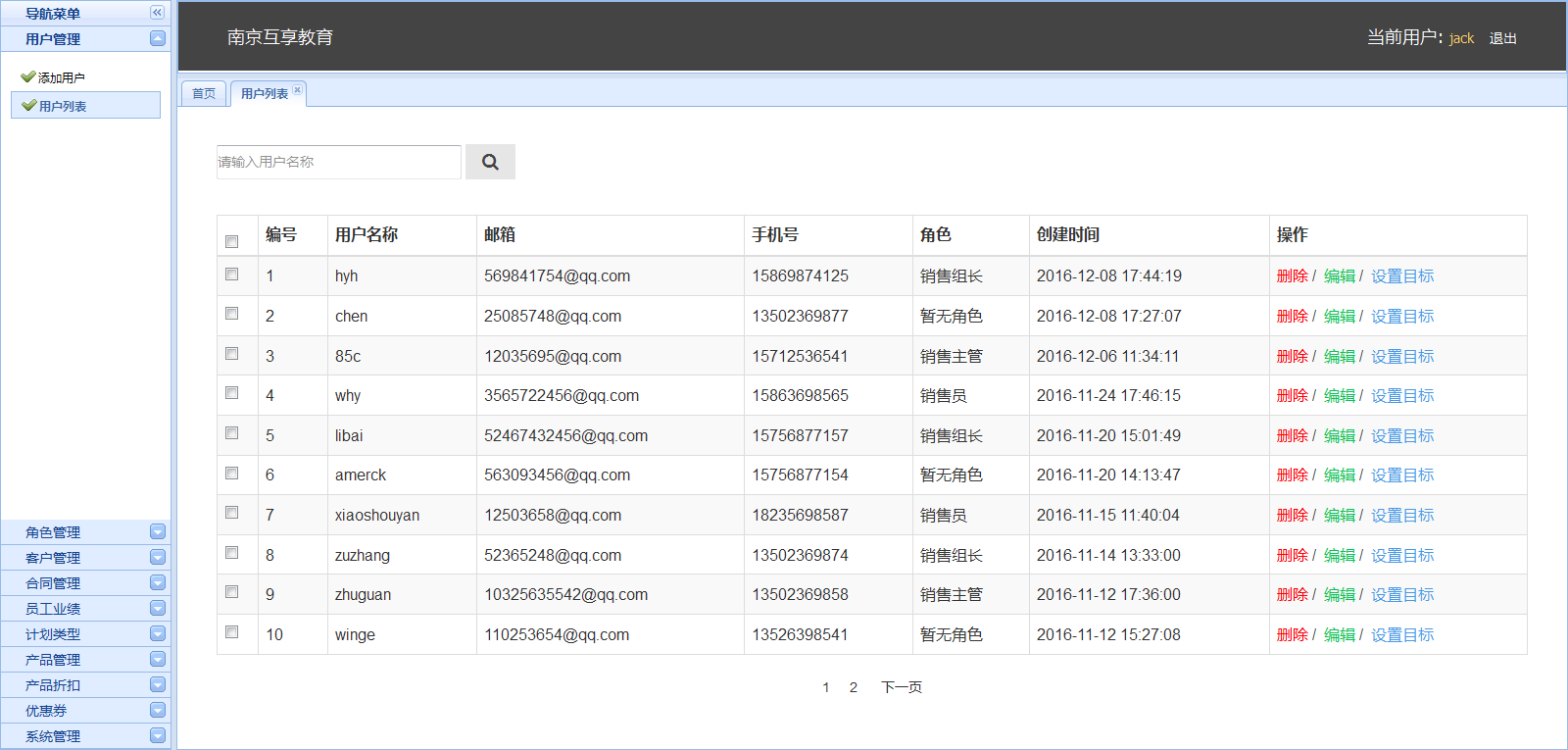This screenshot has width=1568, height=750.
Task: Close the 用户列表 tab with its x icon
Action: (298, 90)
